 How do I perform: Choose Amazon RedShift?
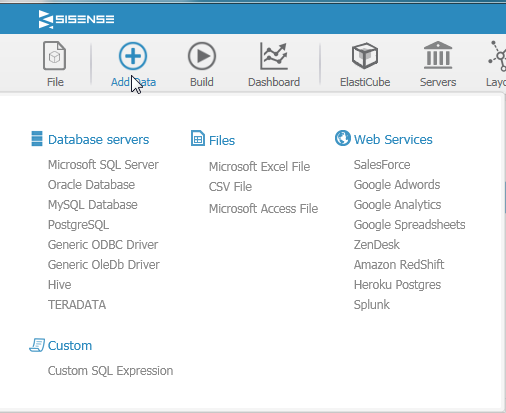pos(399,265)
